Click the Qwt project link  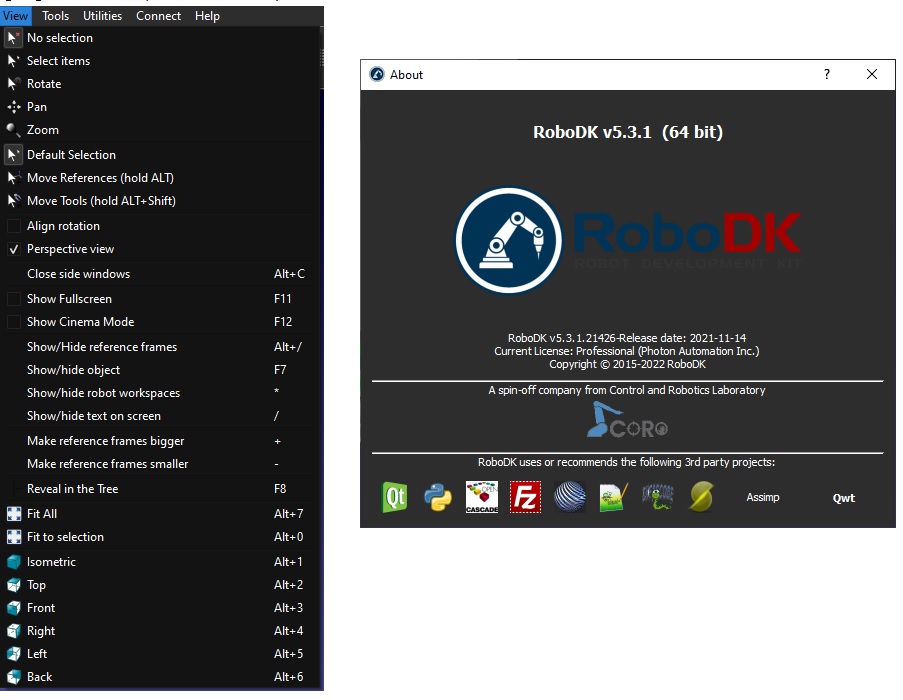[x=844, y=498]
